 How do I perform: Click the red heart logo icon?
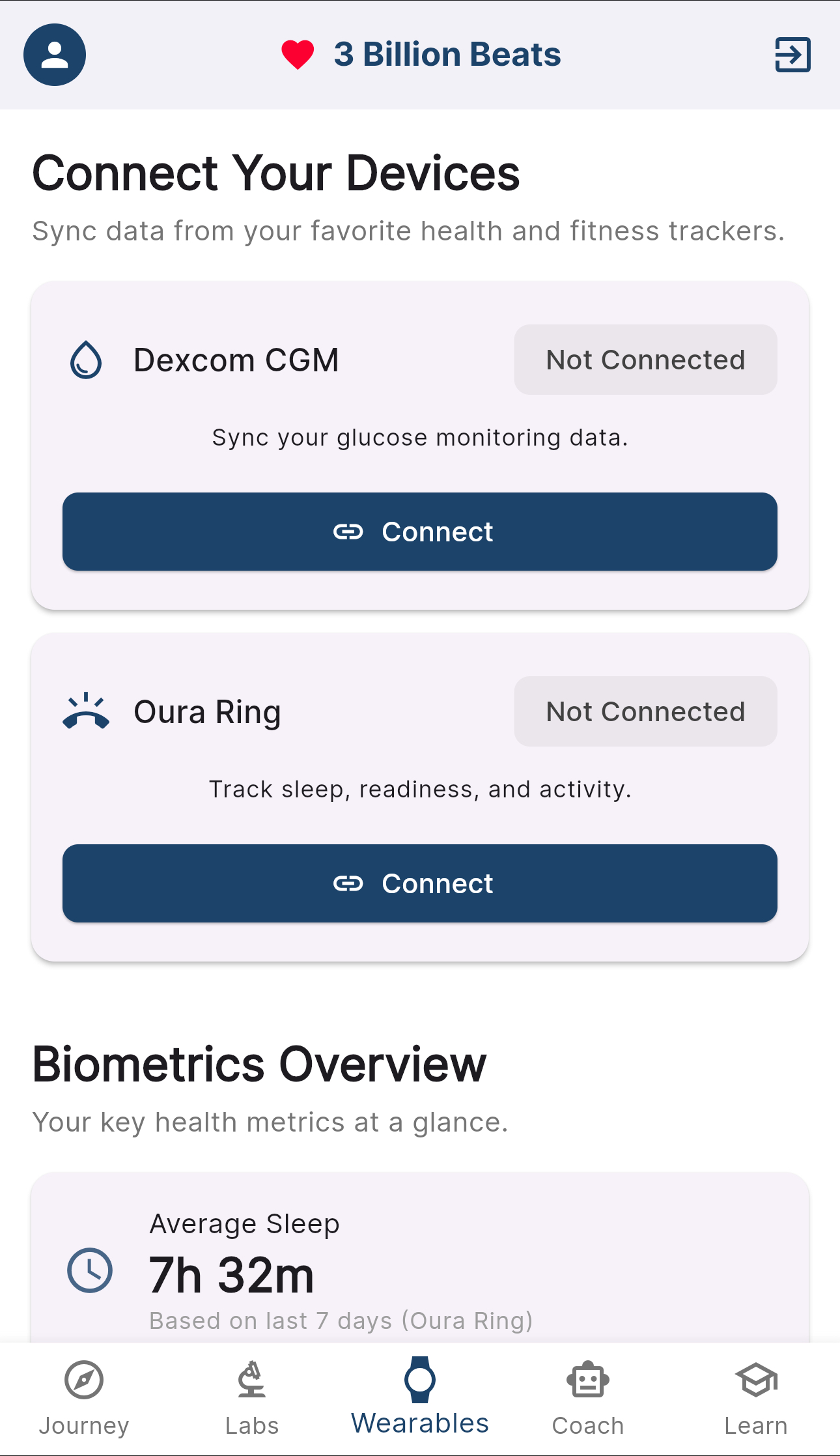[x=297, y=54]
